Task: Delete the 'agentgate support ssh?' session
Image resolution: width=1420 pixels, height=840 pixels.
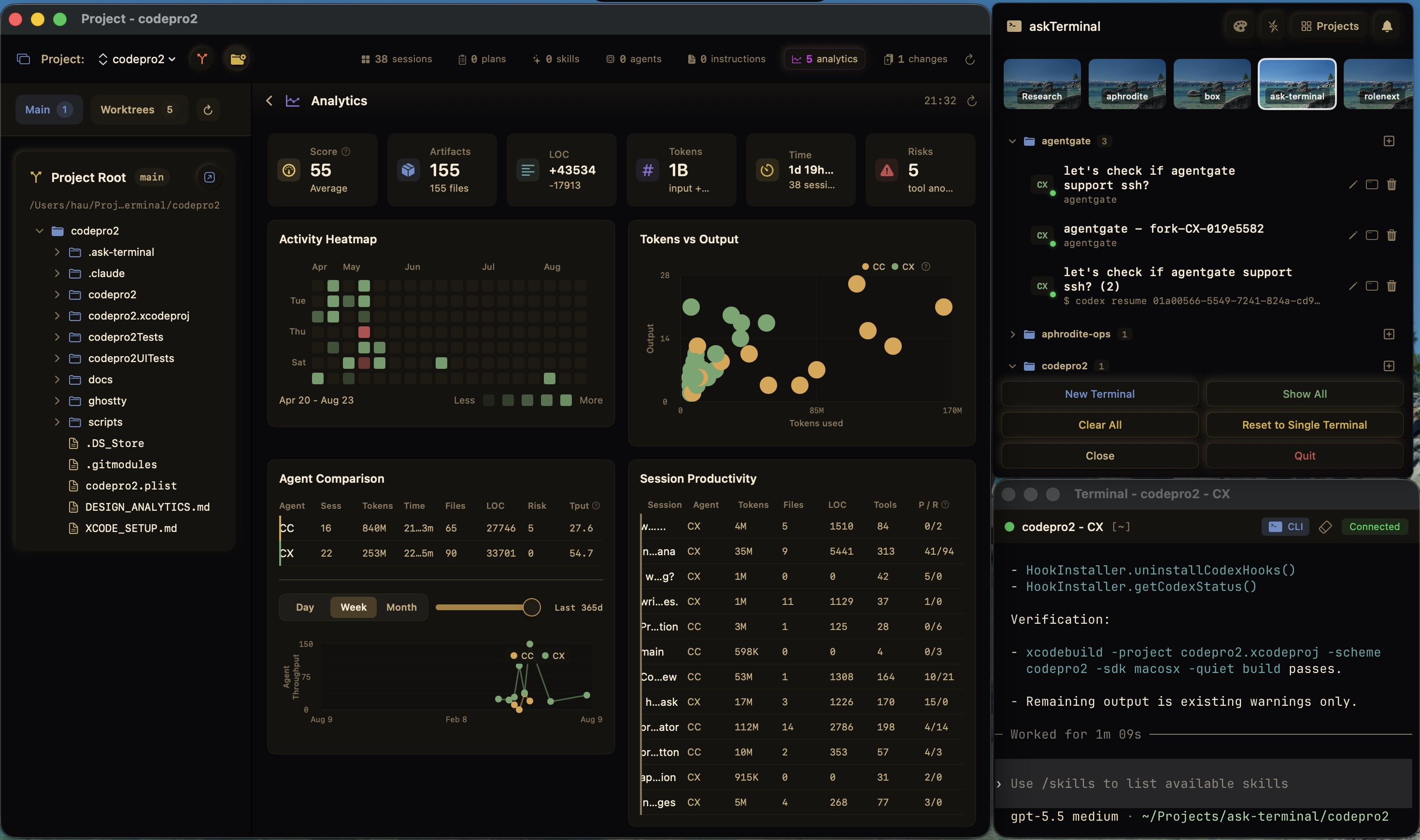Action: pyautogui.click(x=1391, y=184)
